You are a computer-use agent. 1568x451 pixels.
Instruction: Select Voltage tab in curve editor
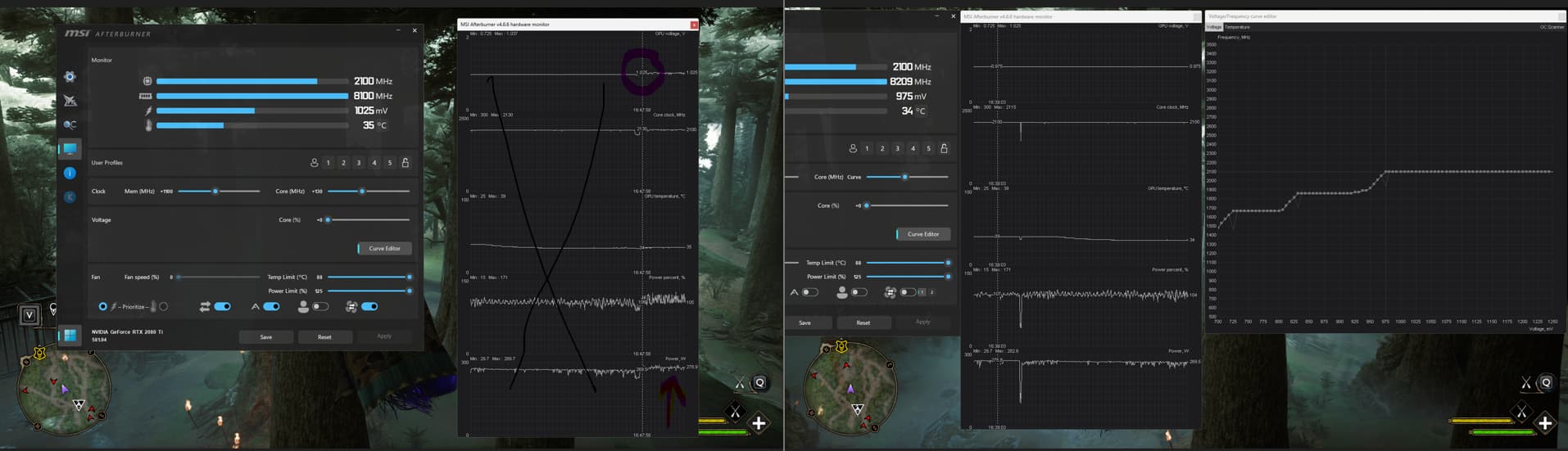click(x=1214, y=27)
